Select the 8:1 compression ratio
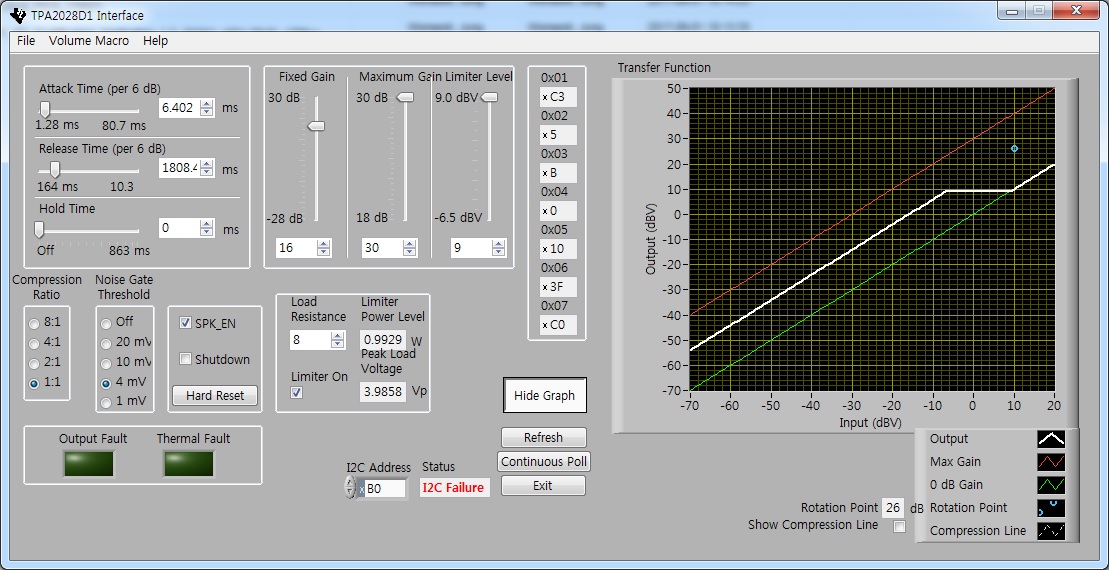This screenshot has height=570, width=1109. tap(34, 323)
